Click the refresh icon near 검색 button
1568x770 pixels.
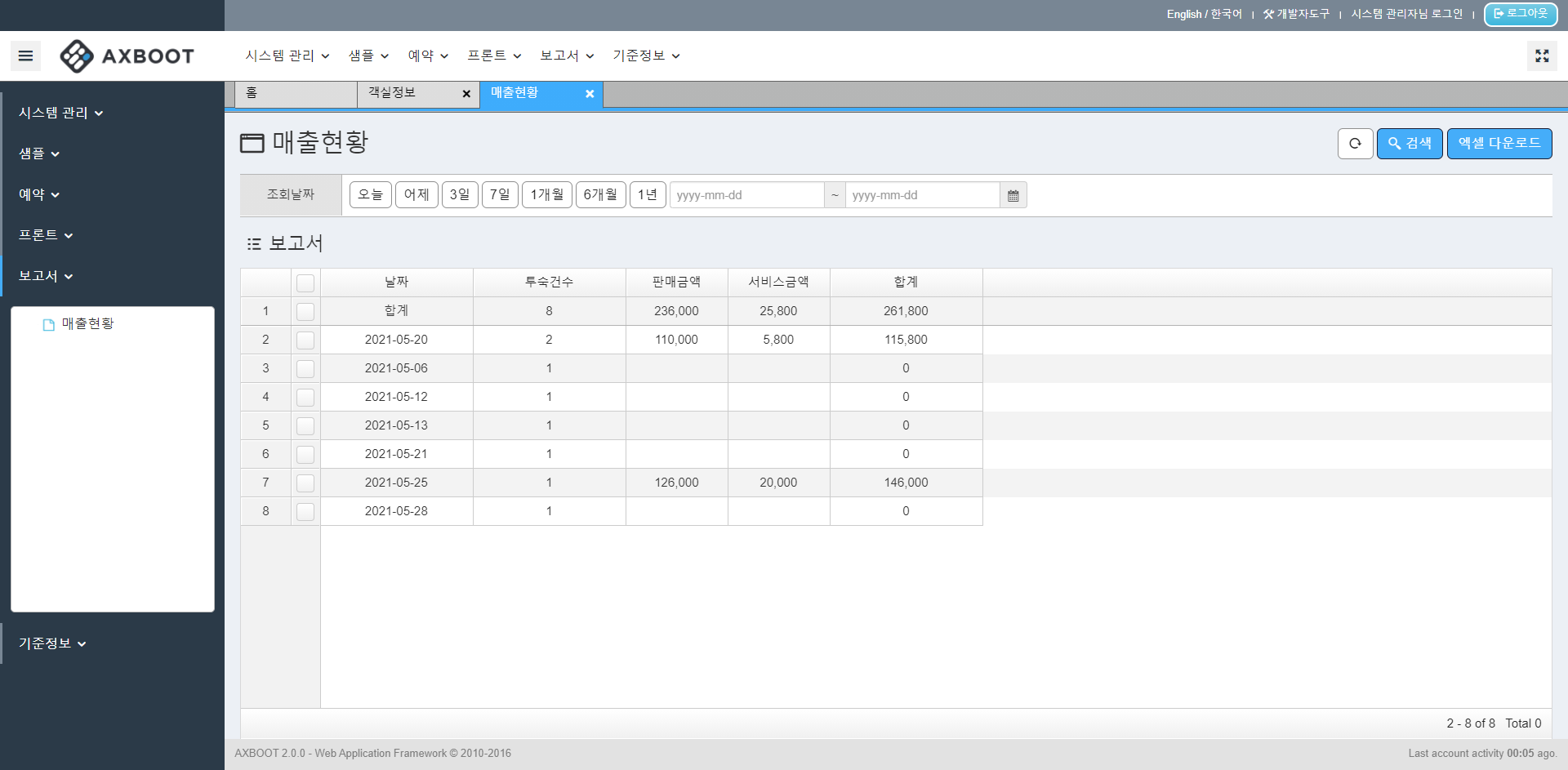(x=1355, y=143)
